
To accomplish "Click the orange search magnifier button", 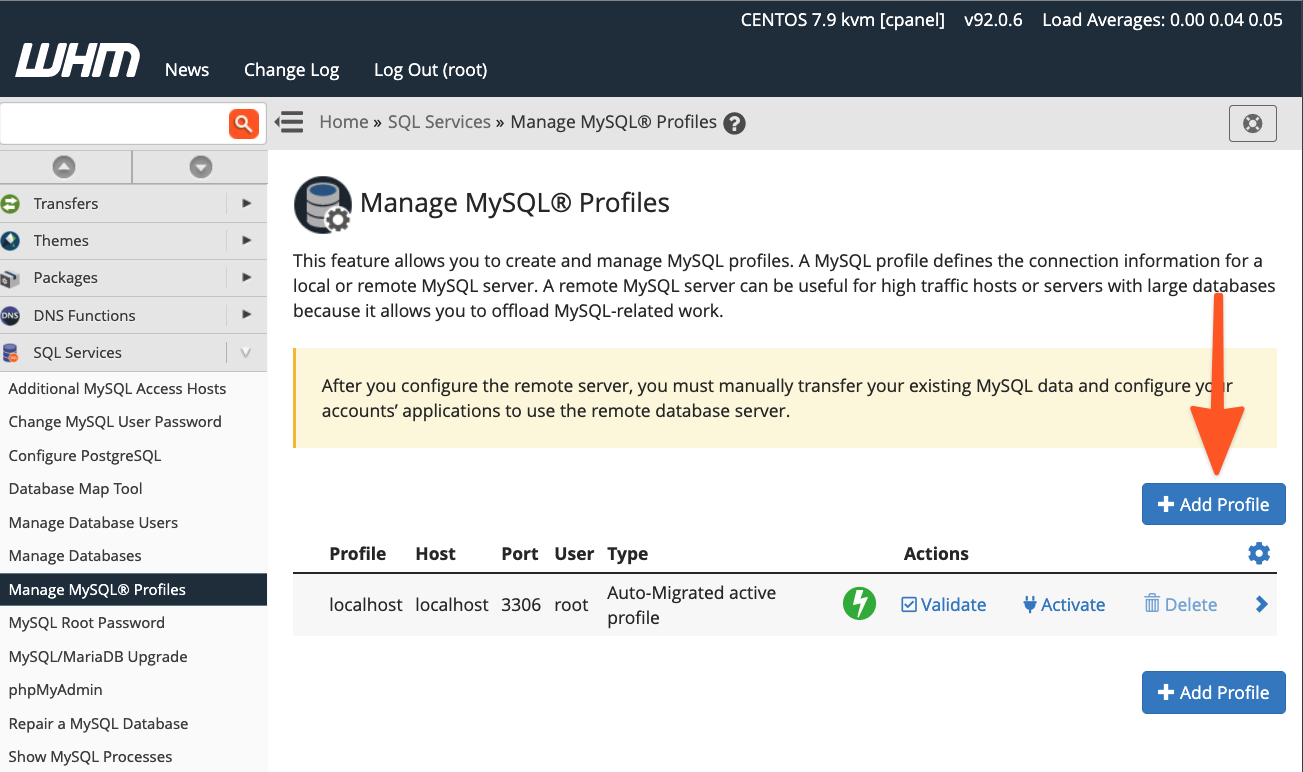I will pyautogui.click(x=244, y=124).
